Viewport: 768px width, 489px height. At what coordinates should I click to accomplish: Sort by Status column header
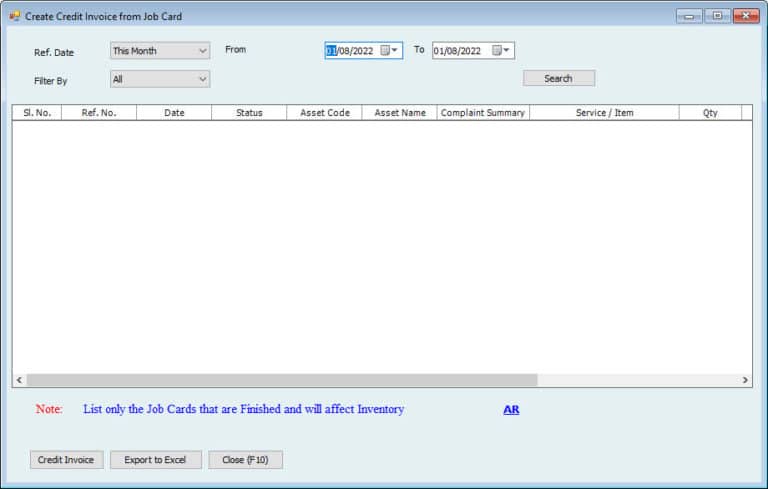pos(249,113)
